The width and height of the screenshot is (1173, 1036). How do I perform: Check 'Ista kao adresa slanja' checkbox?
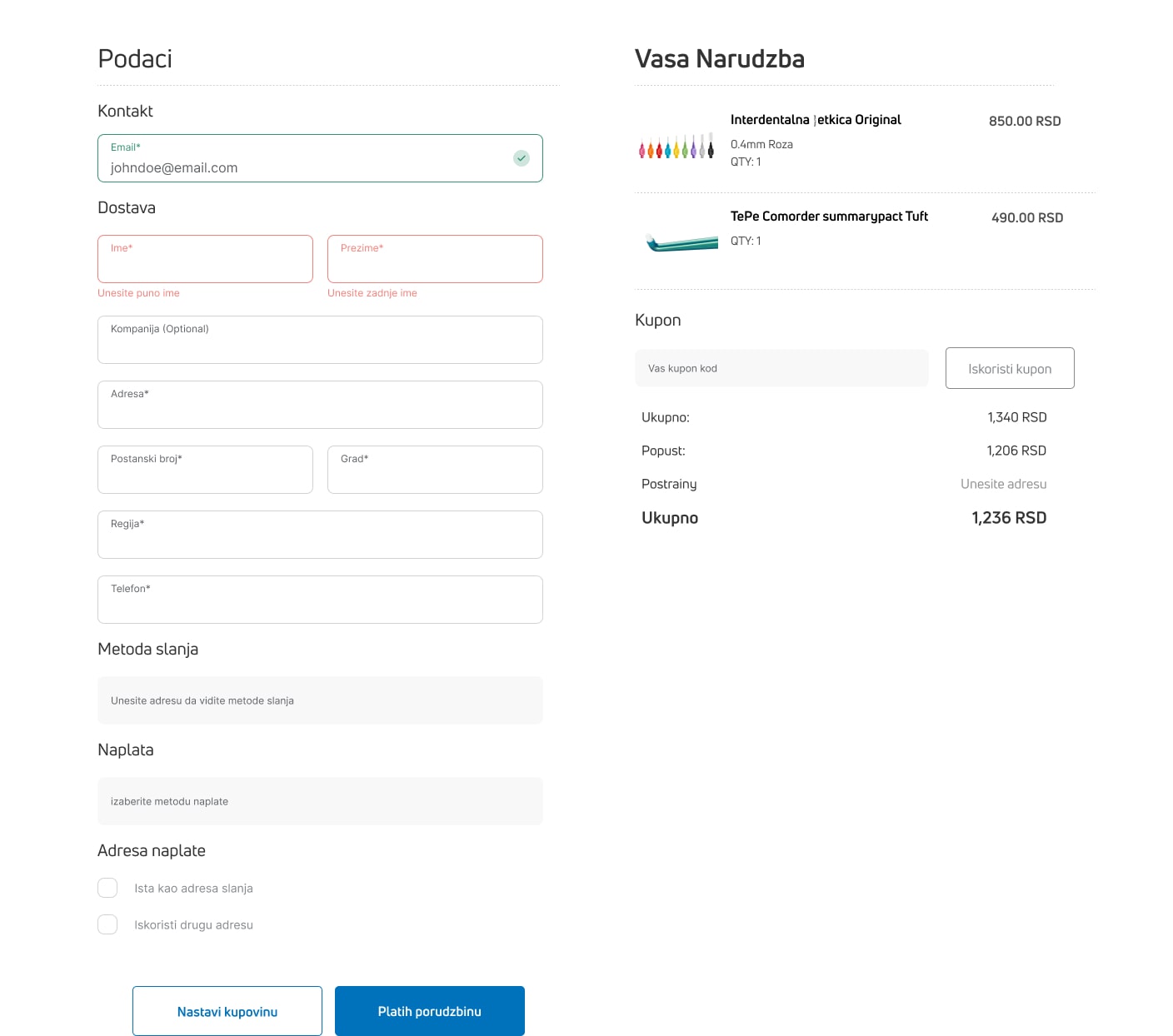(107, 888)
